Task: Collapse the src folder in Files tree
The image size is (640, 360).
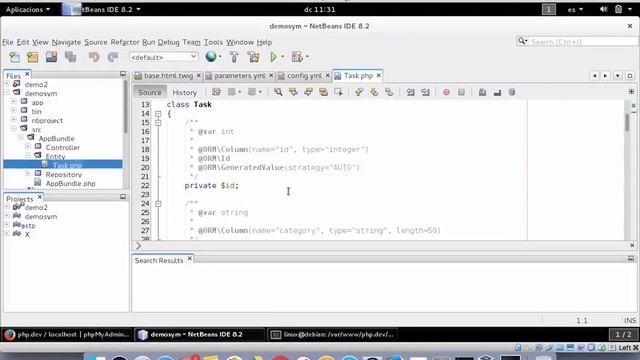Action: (14, 129)
